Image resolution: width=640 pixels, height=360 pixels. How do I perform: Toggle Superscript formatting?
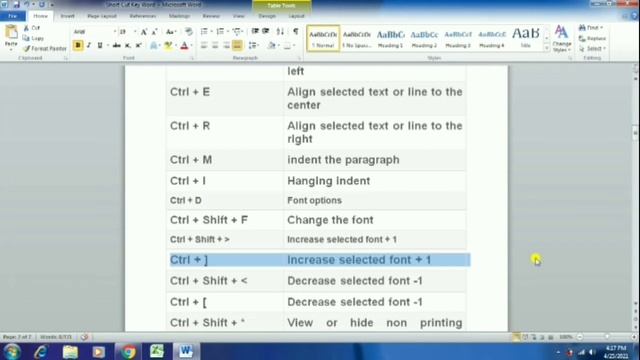pyautogui.click(x=138, y=45)
